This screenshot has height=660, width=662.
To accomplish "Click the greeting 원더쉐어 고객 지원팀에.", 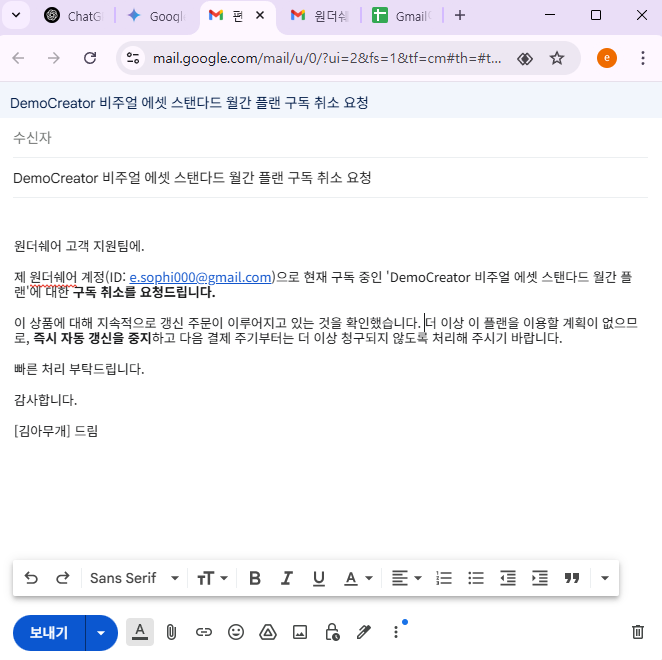I will click(x=79, y=246).
